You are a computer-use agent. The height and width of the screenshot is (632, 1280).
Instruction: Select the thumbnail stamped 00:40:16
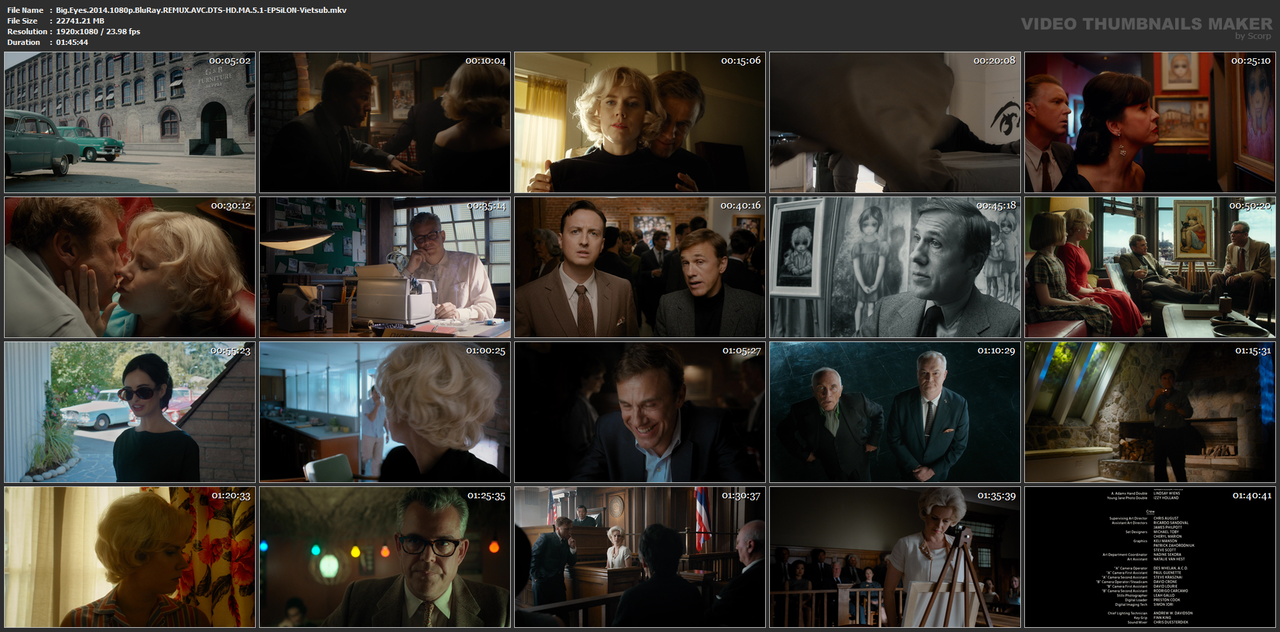(x=640, y=267)
